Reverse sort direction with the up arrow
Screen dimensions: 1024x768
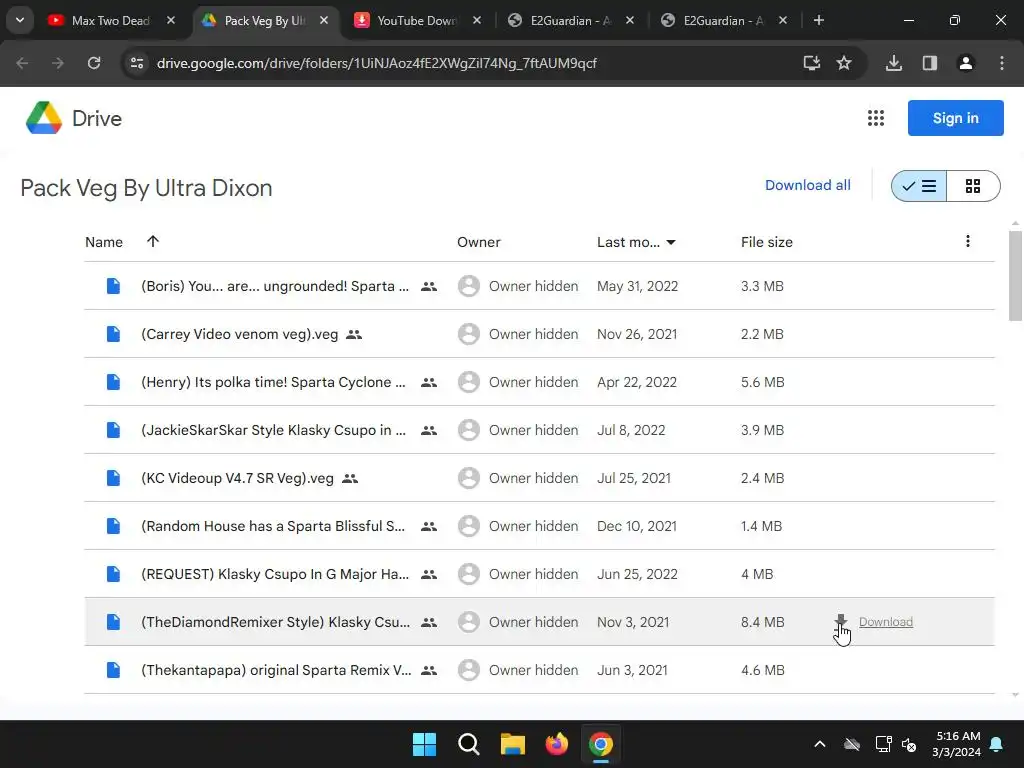click(153, 242)
